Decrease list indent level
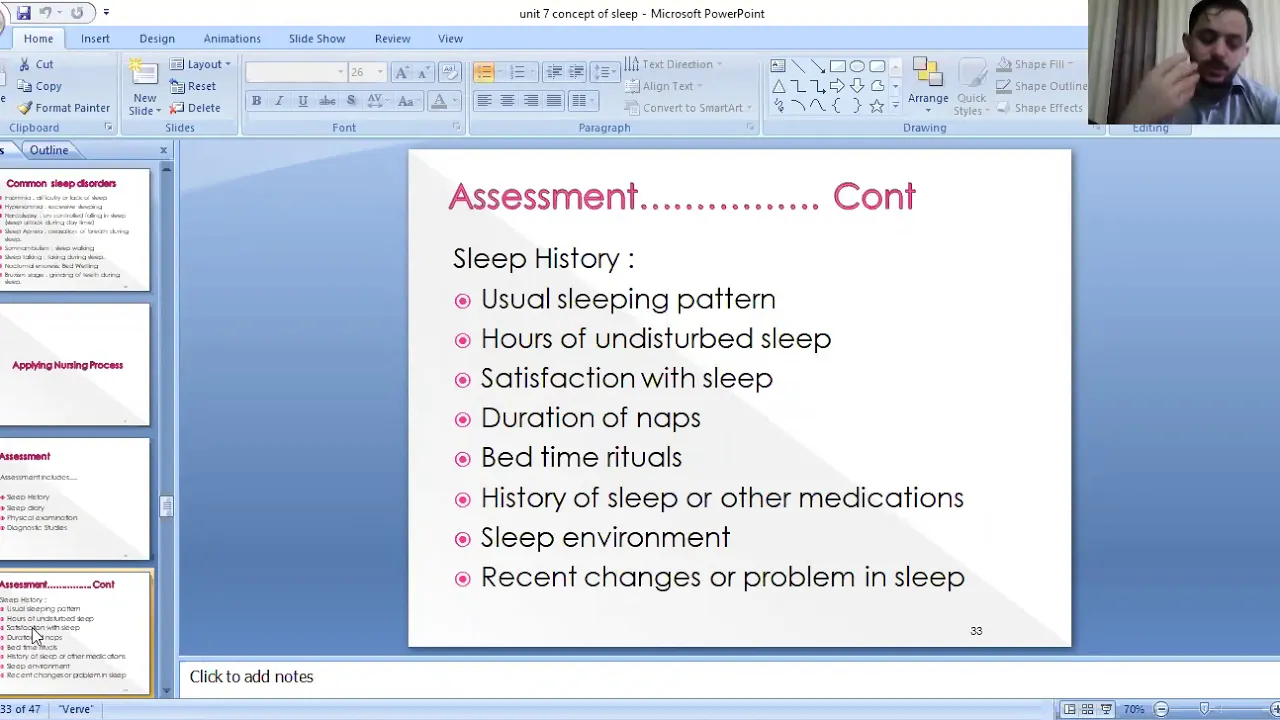1280x720 pixels. coord(554,72)
